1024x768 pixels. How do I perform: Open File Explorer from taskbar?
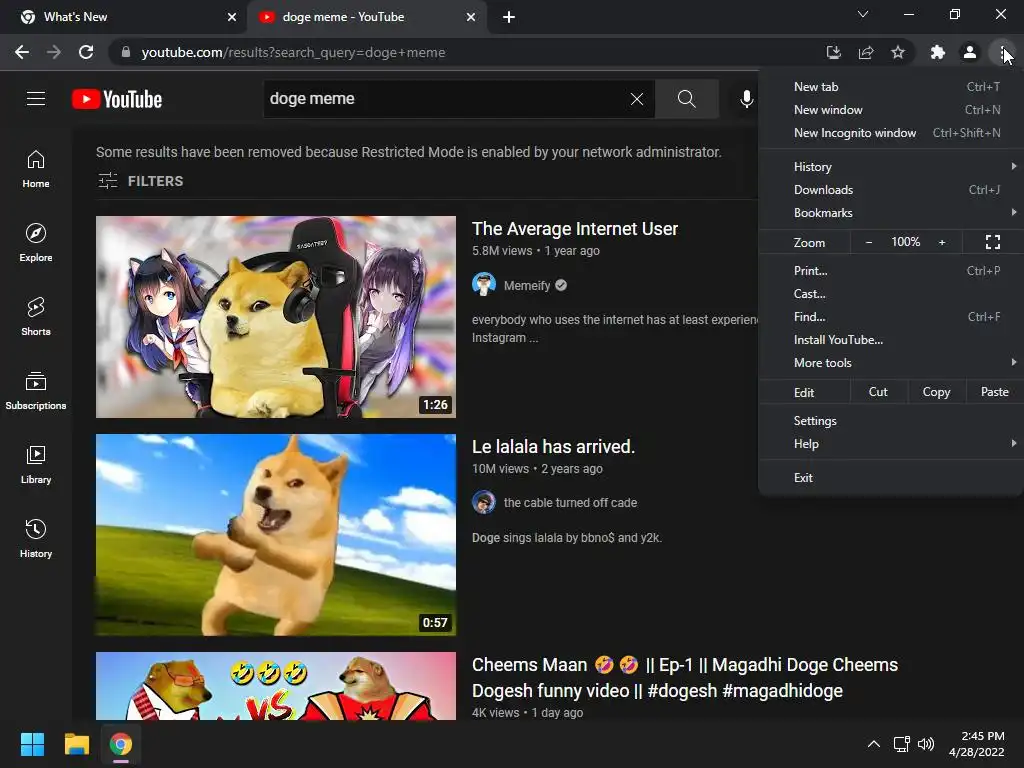click(76, 744)
